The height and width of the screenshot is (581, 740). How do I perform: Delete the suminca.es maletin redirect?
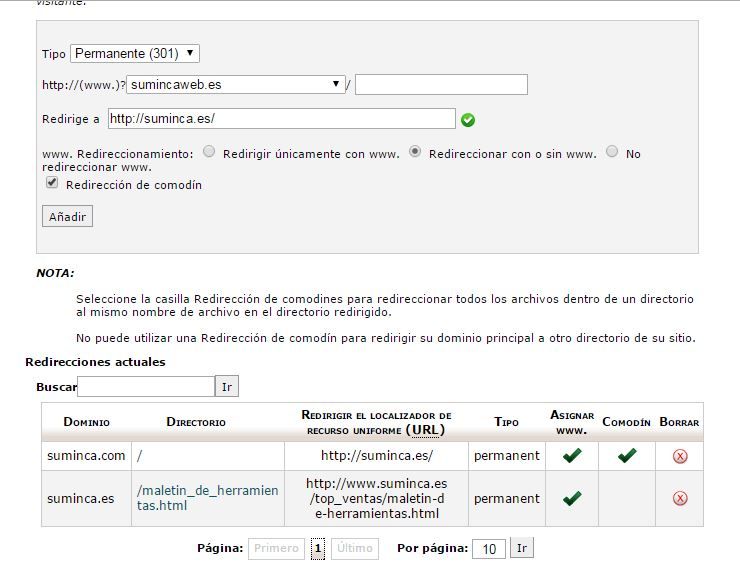pos(680,498)
